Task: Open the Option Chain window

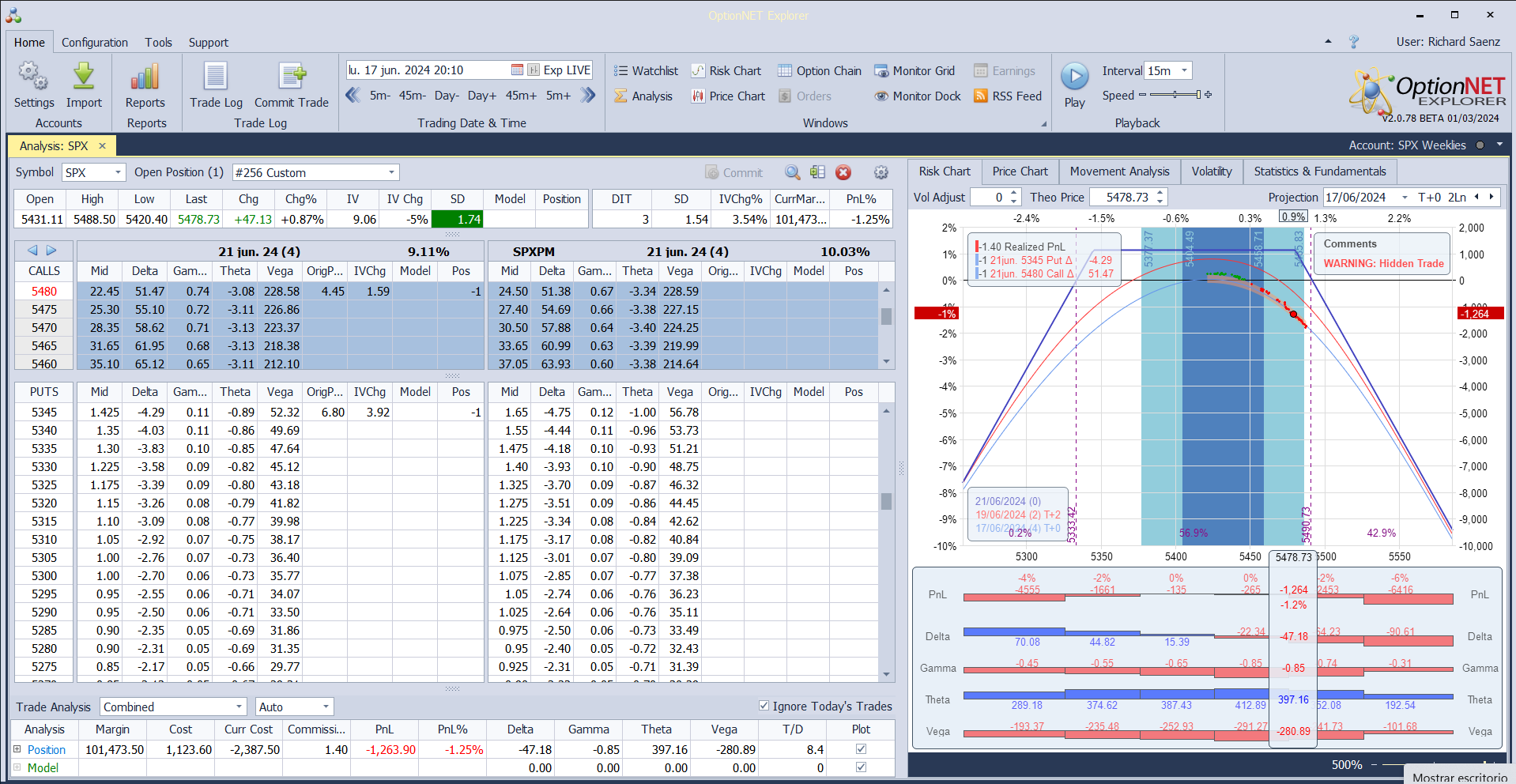Action: [x=820, y=71]
